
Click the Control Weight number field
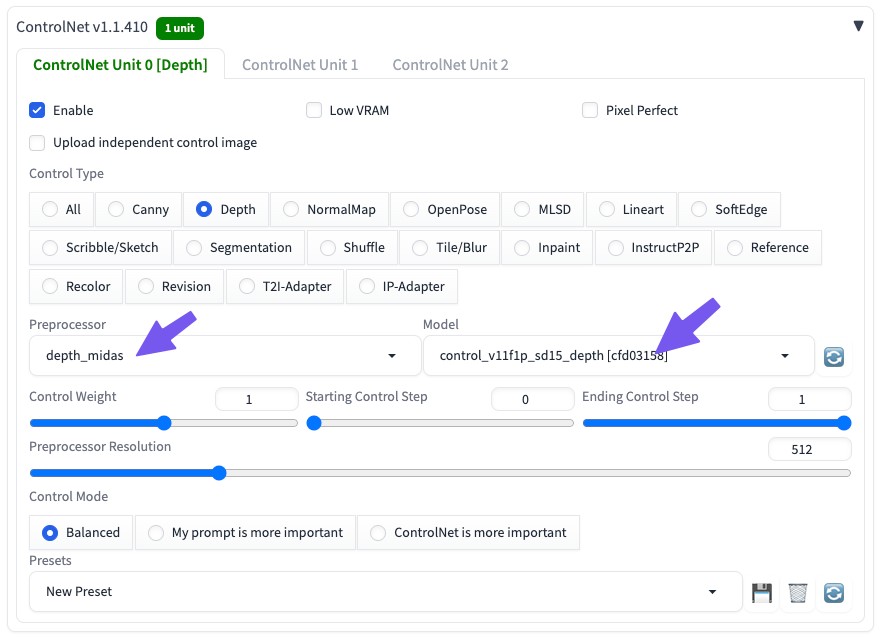pyautogui.click(x=256, y=399)
